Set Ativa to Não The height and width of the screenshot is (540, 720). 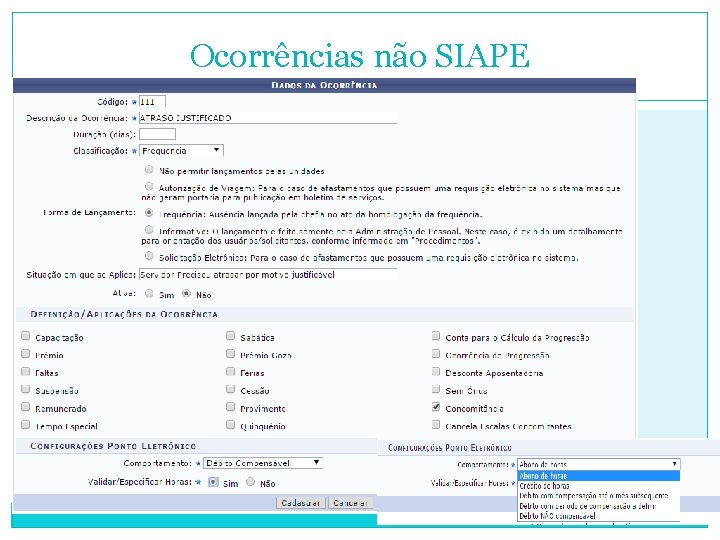tap(186, 293)
